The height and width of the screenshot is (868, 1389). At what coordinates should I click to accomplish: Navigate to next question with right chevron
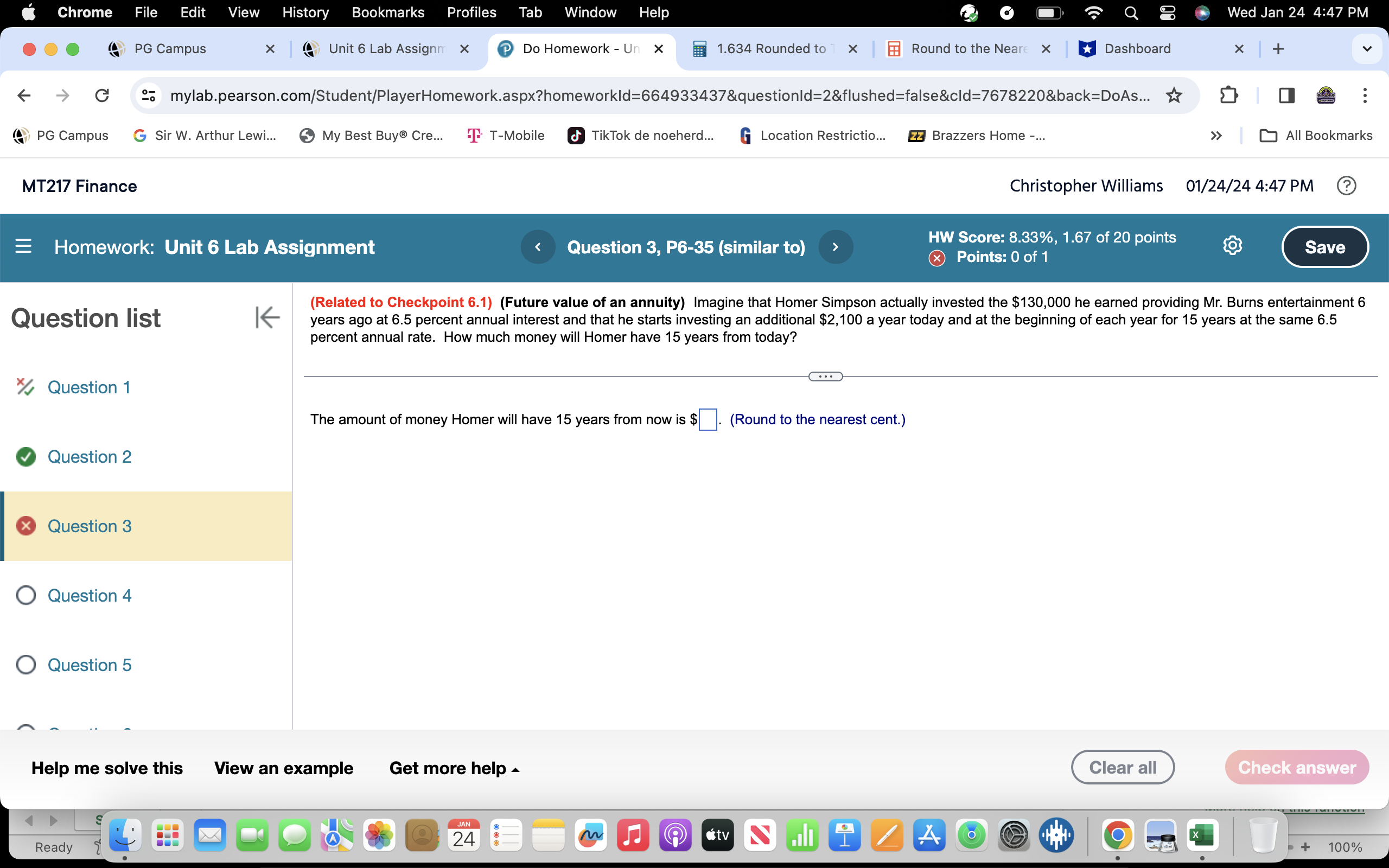click(835, 246)
